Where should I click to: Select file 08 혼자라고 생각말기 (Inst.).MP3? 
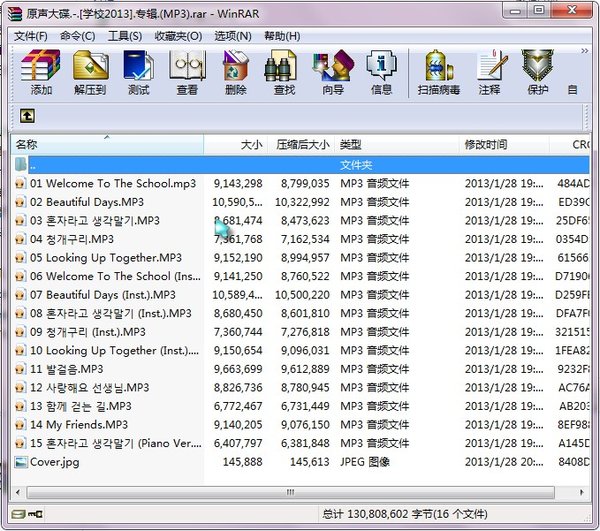click(111, 313)
